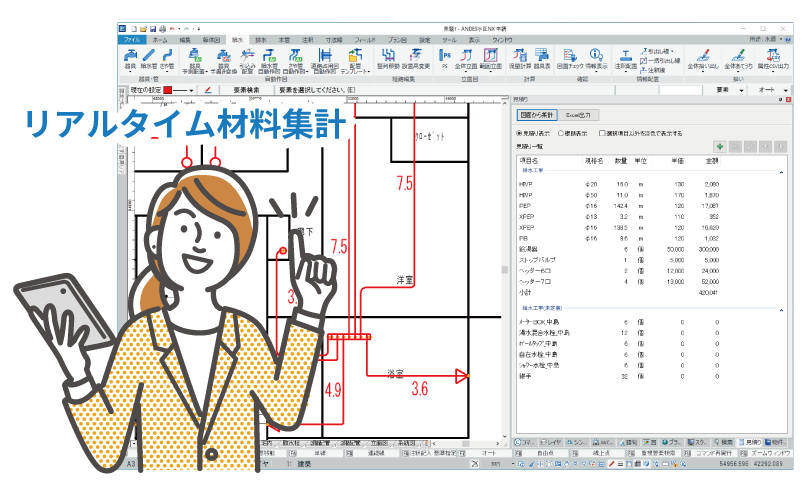Image resolution: width=807 pixels, height=496 pixels.
Task: Select the 器具 faucet tool in the ribbon
Action: tap(131, 59)
